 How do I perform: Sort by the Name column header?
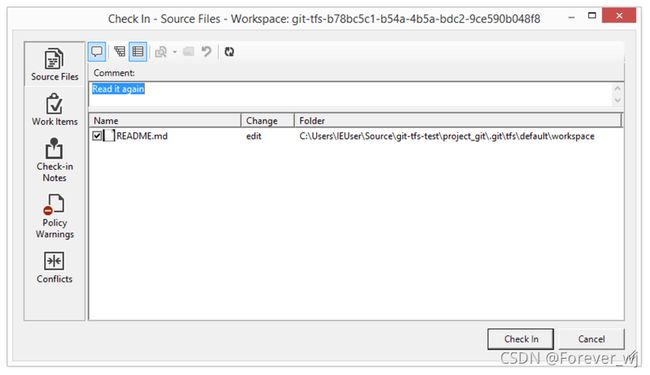[x=165, y=121]
